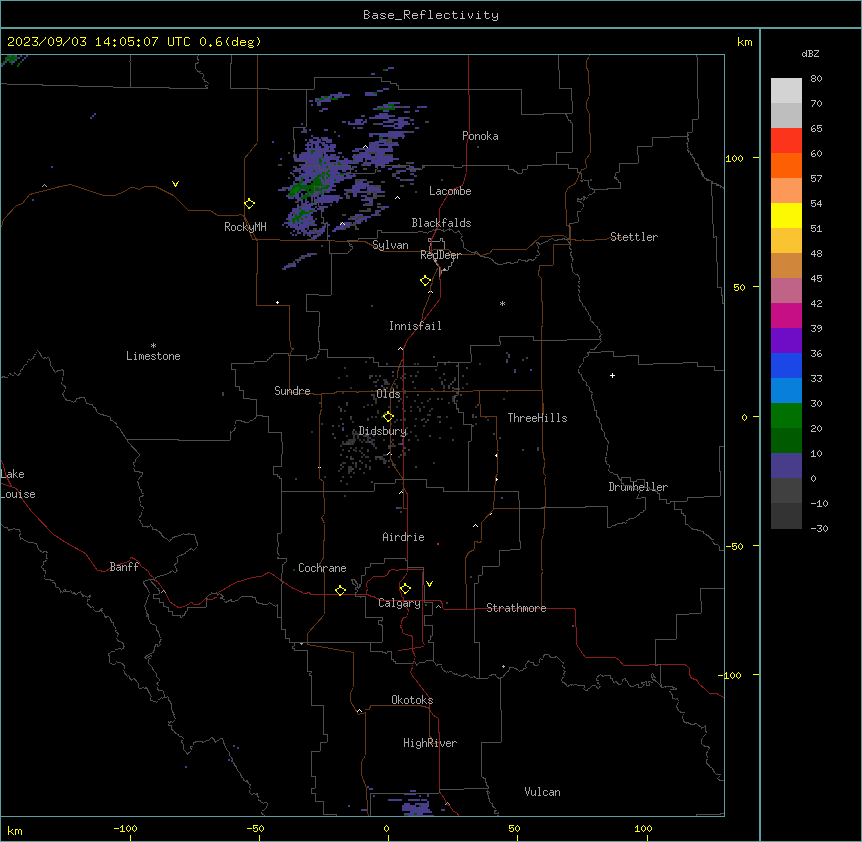Click the -100 tick label on bottom axis
This screenshot has height=842, width=862.
click(125, 828)
